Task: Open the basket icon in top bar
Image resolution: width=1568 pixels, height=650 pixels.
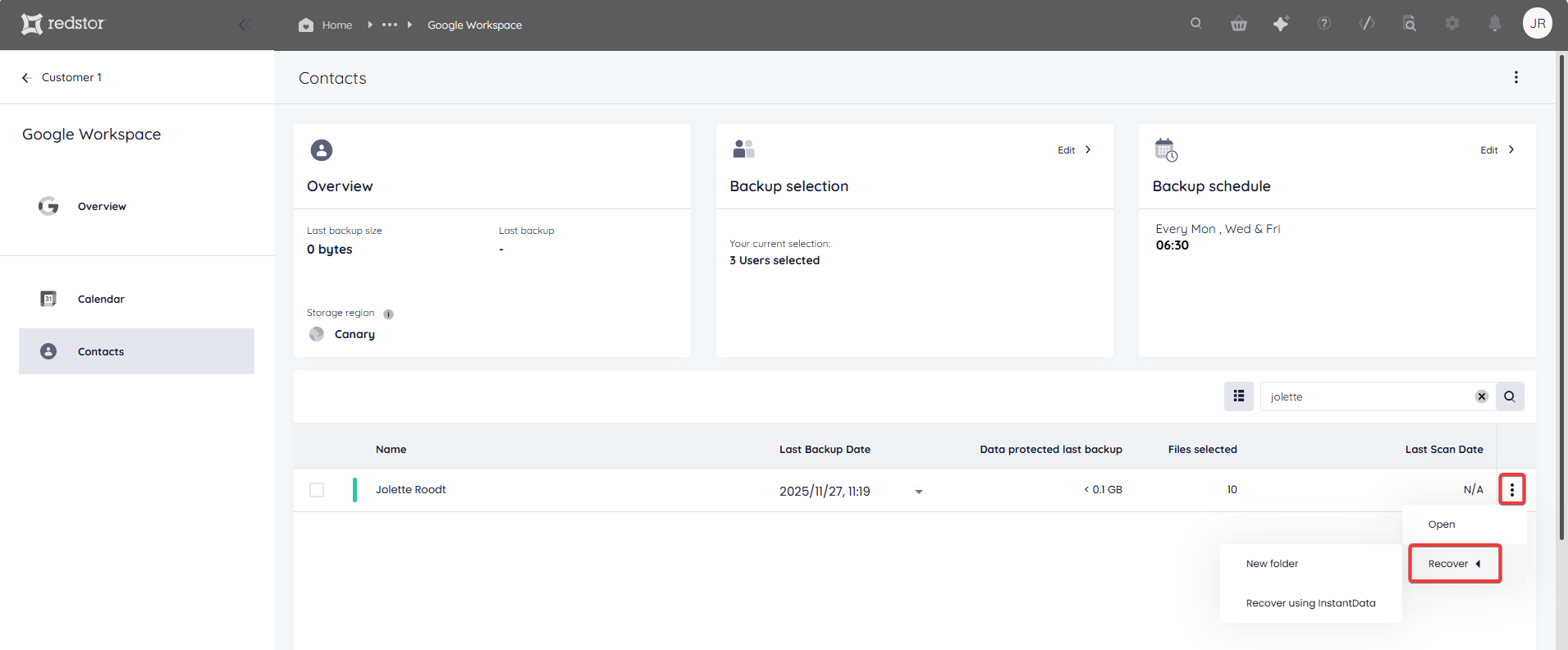Action: point(1239,24)
